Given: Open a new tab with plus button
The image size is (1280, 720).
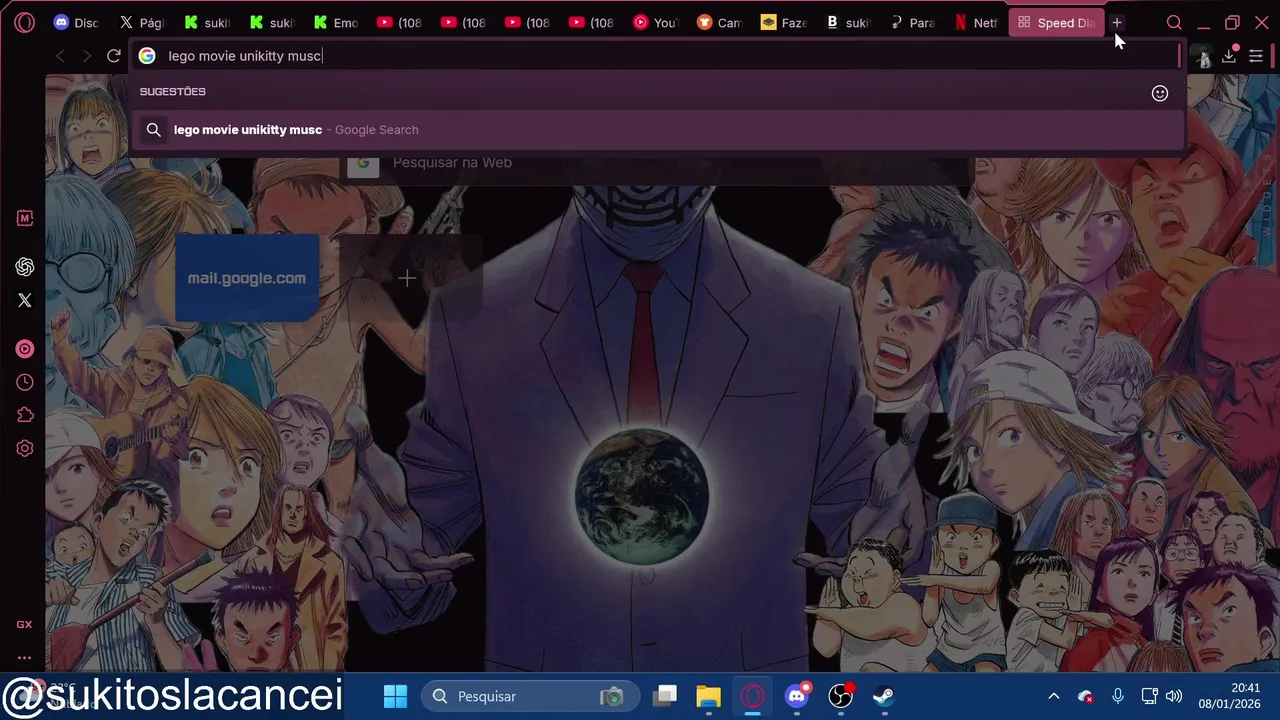Looking at the screenshot, I should pyautogui.click(x=1117, y=22).
